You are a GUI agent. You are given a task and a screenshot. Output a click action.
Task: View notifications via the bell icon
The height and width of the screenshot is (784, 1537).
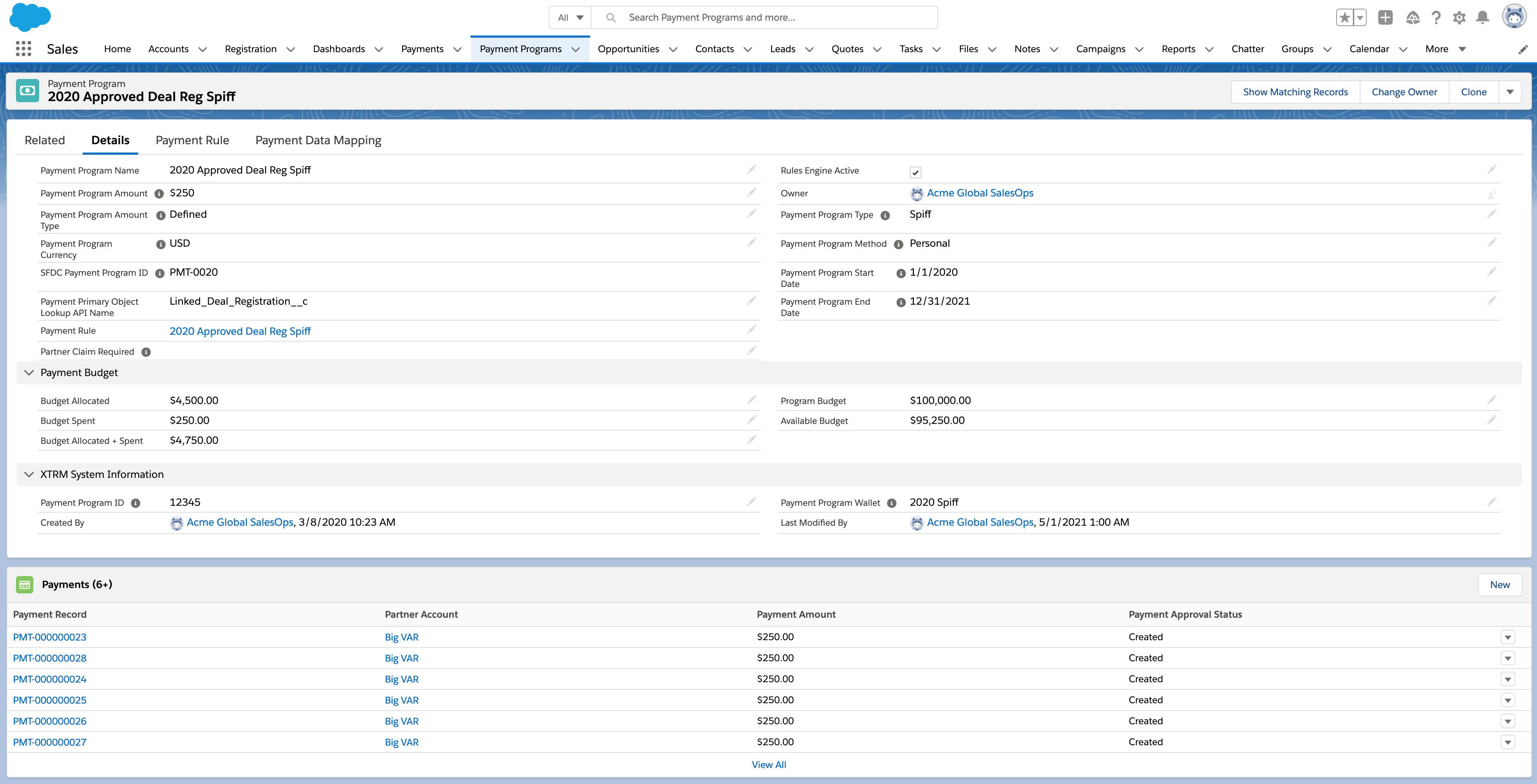click(x=1483, y=17)
